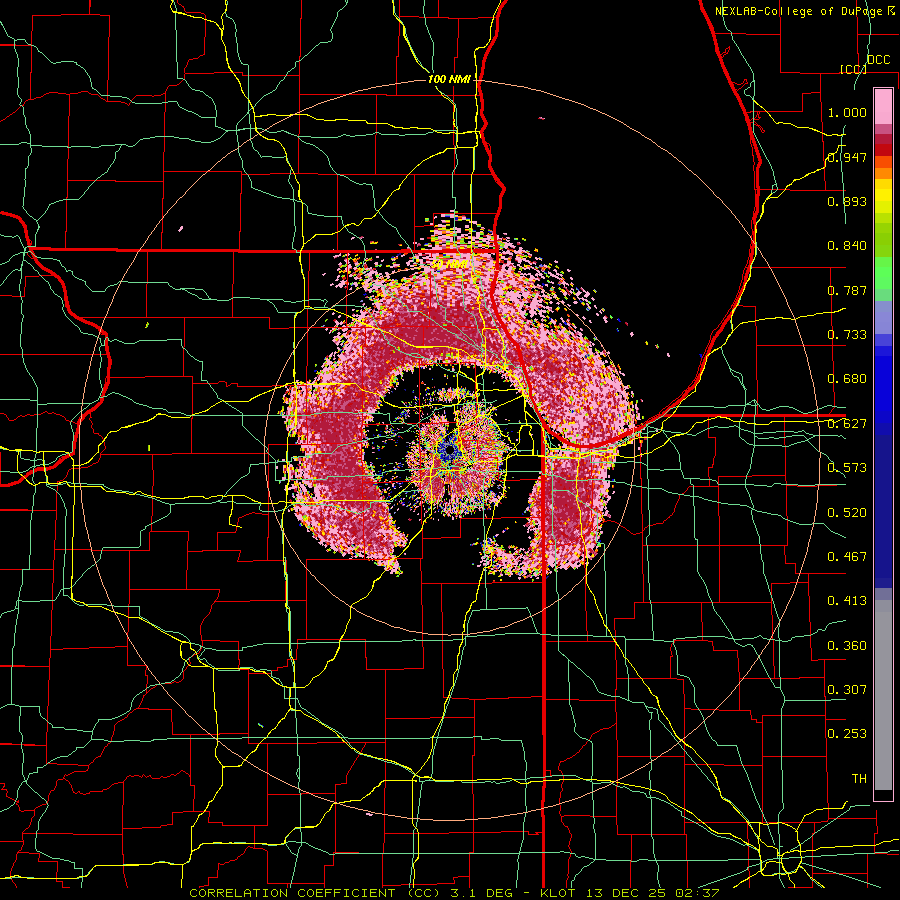
Task: Click the 0.947 color scale value
Action: coord(847,157)
